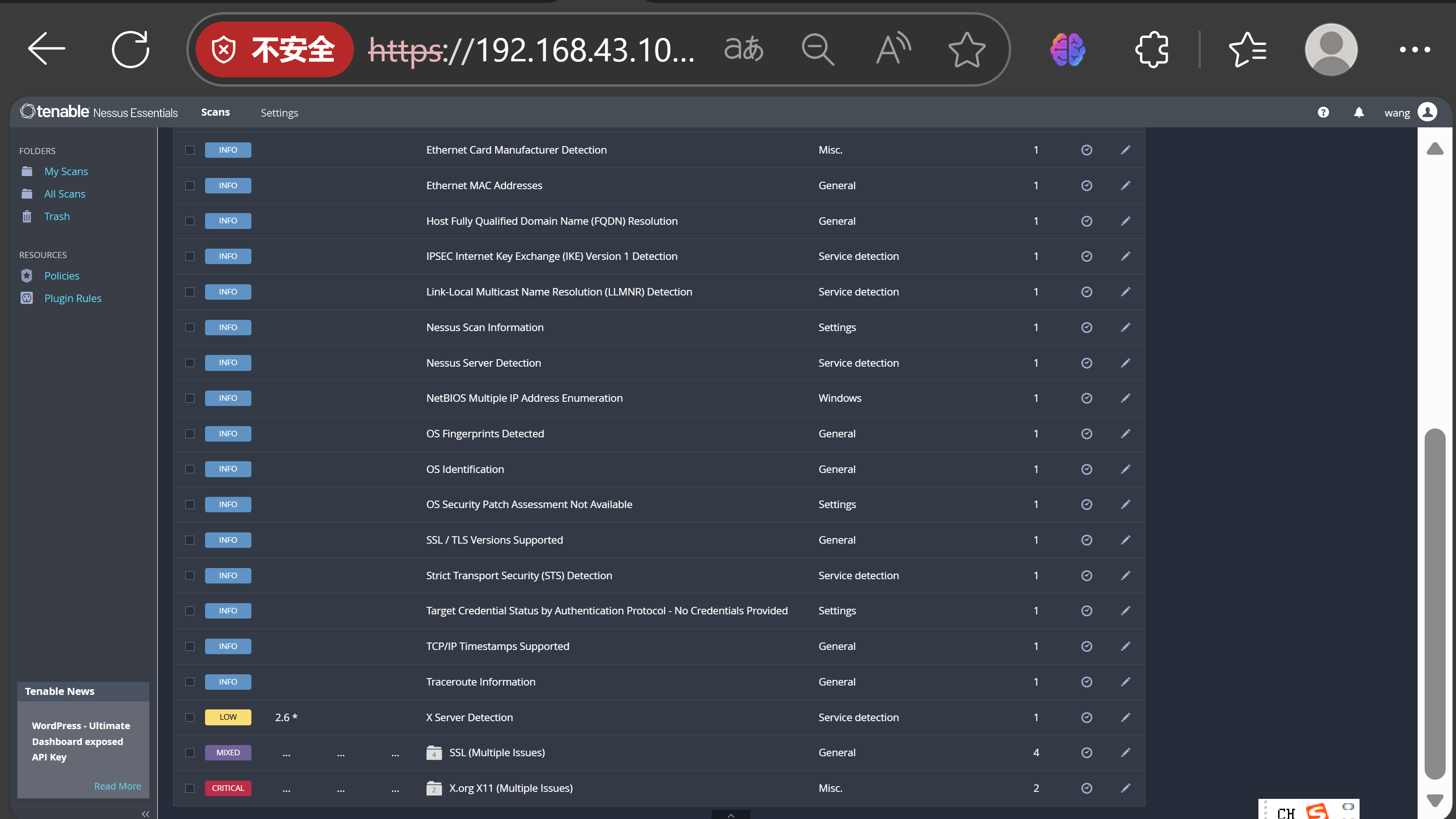1456x819 pixels.
Task: Check the Traceroute Information row checkbox
Action: click(190, 682)
